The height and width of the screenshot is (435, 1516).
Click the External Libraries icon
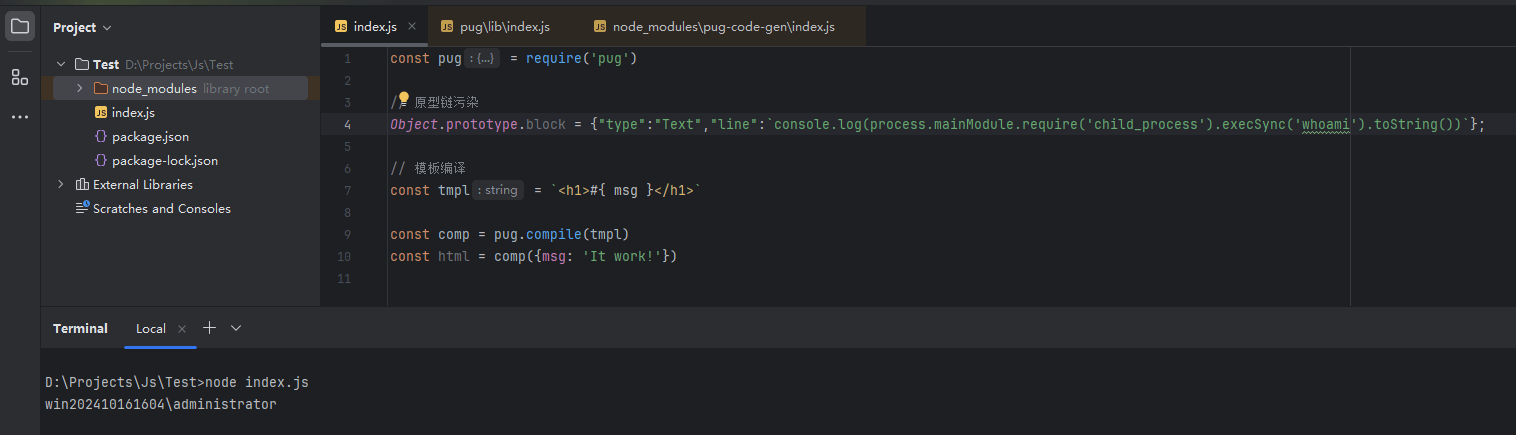82,185
